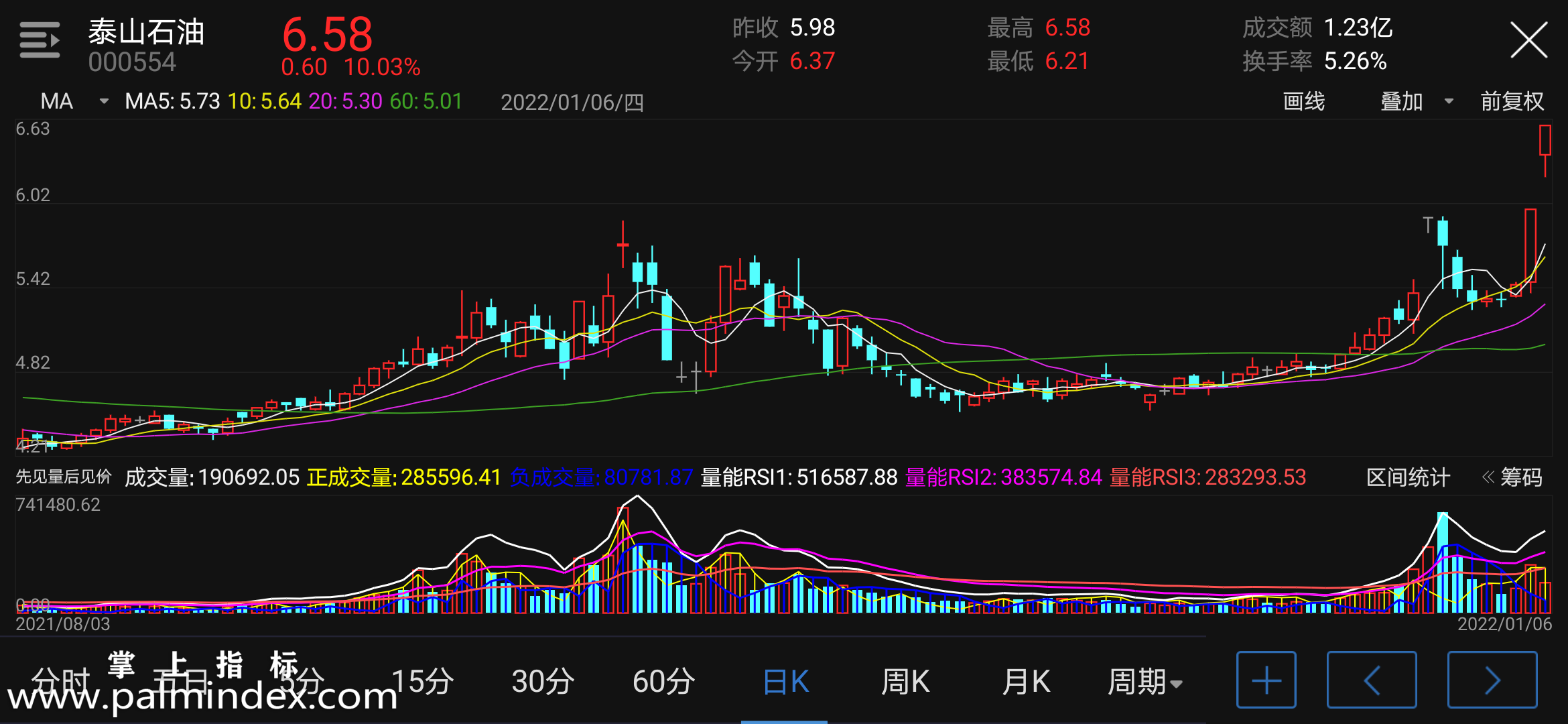Close the chart with the X icon

pyautogui.click(x=1528, y=40)
